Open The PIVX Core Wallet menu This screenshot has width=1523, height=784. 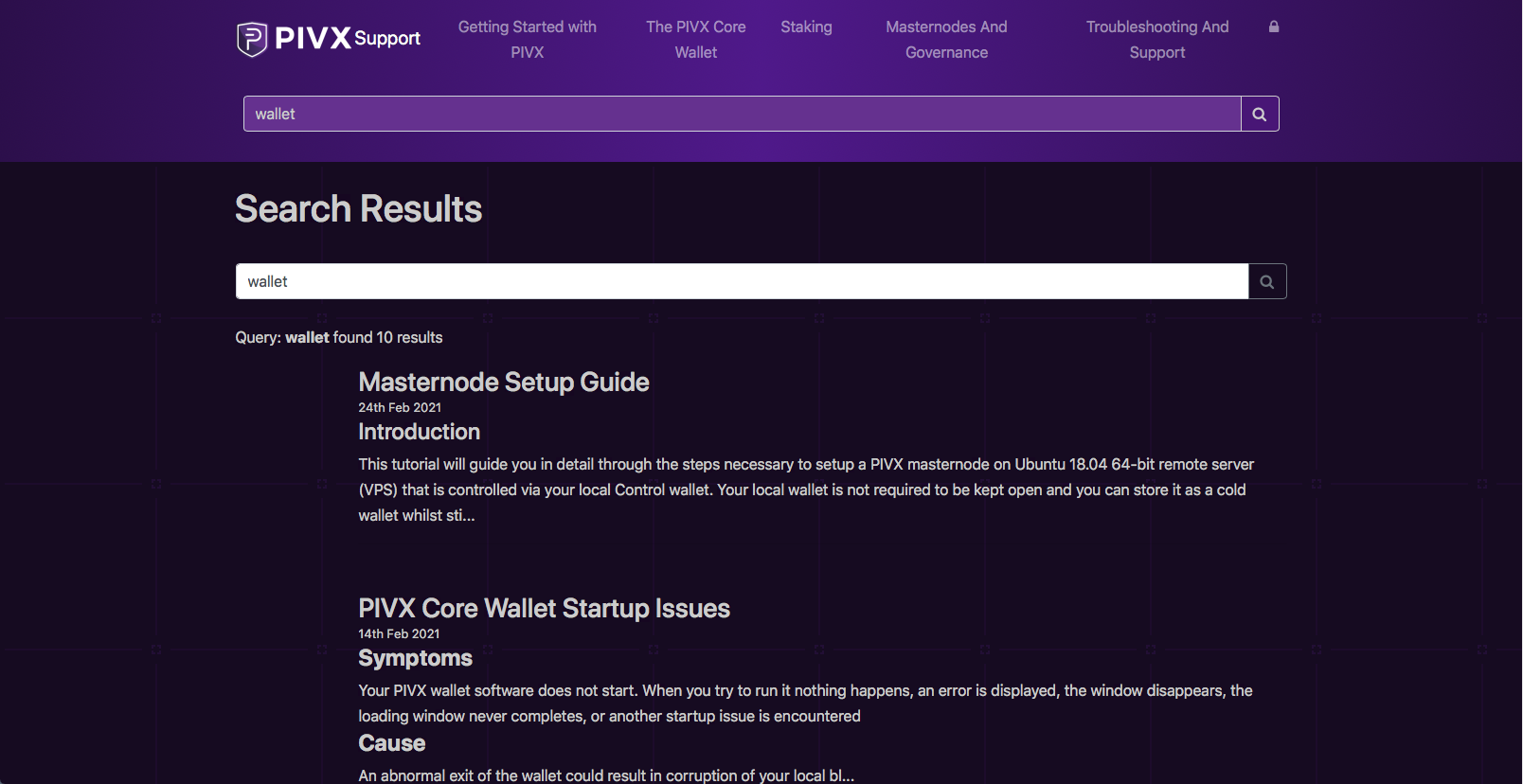point(696,40)
